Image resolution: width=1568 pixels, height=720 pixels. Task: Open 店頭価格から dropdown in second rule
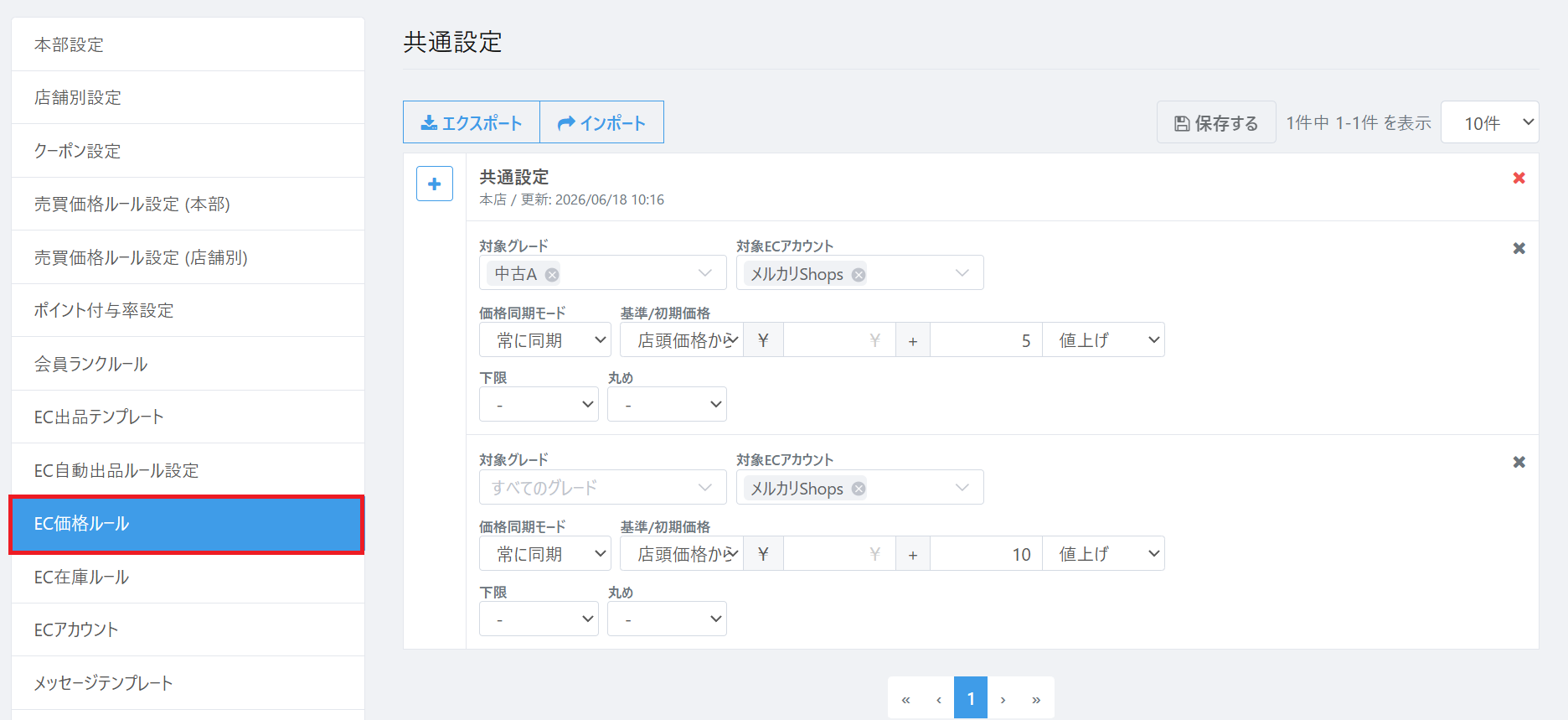click(682, 554)
